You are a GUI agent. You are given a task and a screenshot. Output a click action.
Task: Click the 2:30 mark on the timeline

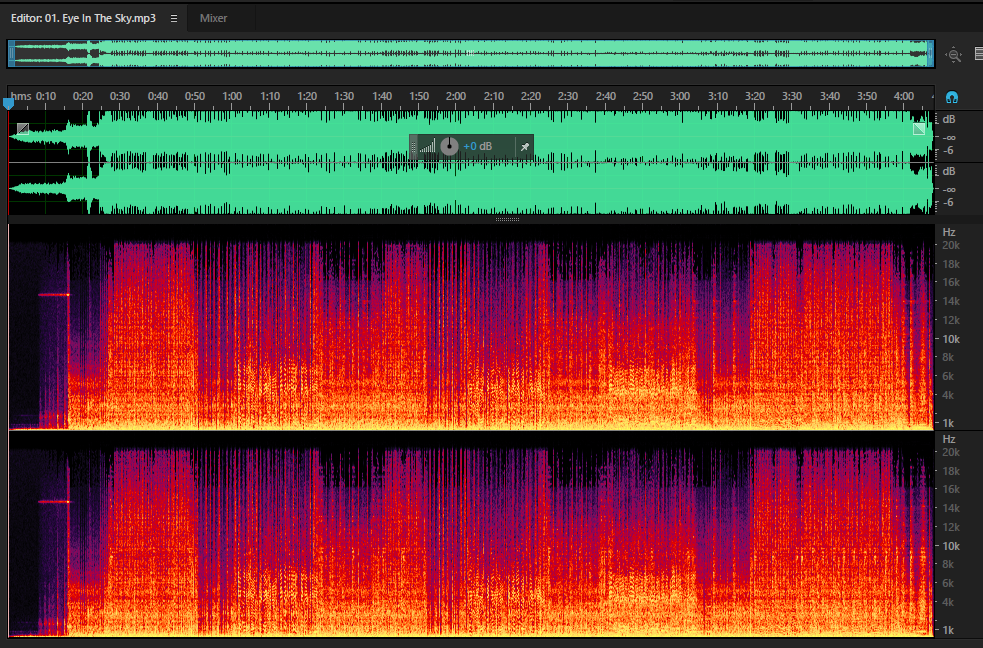(568, 97)
